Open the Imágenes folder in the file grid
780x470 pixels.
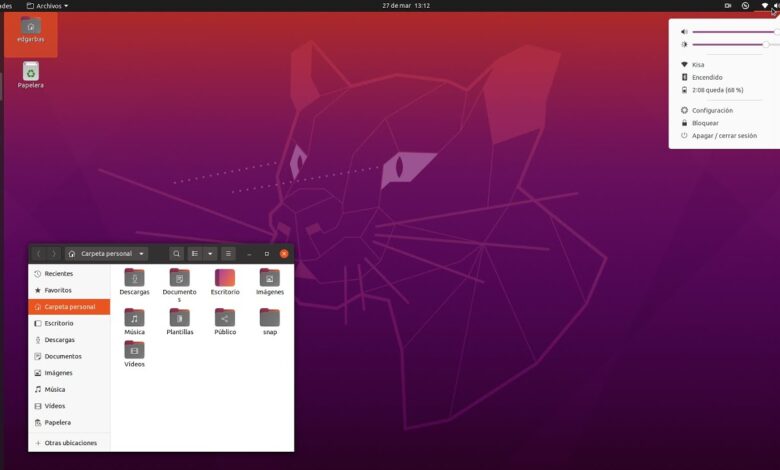pyautogui.click(x=270, y=282)
